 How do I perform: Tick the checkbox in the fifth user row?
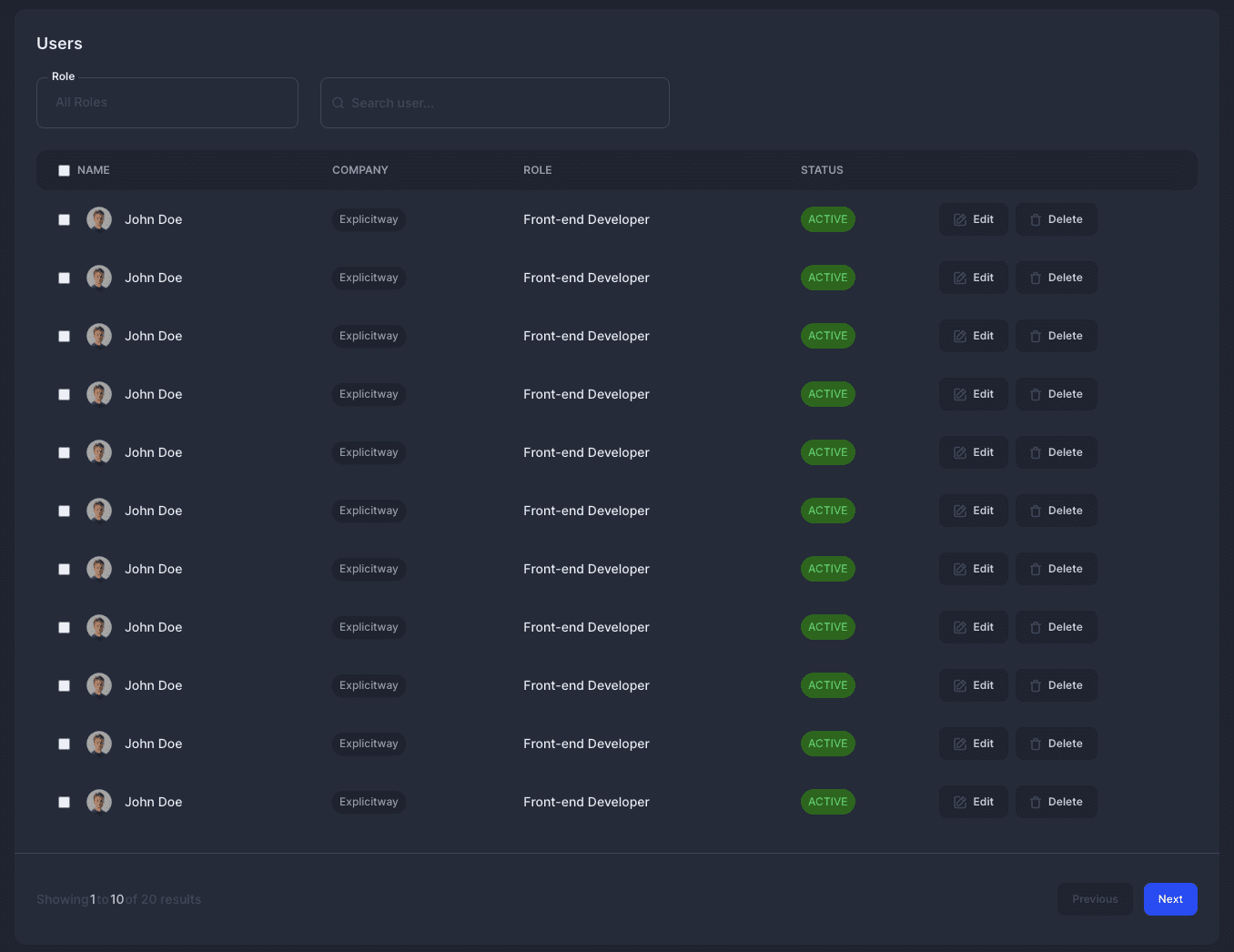[x=64, y=452]
